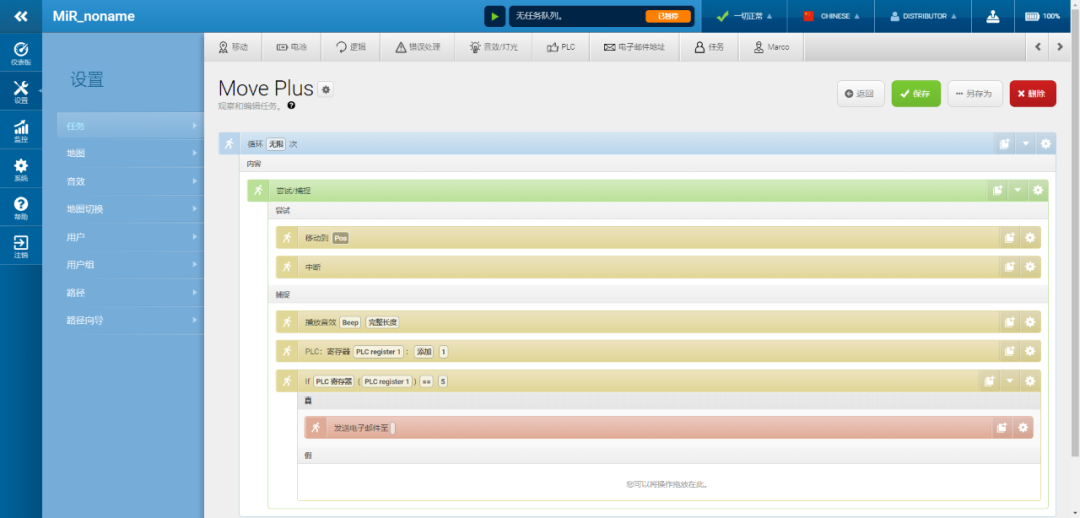The height and width of the screenshot is (518, 1080).
Task: Click the red 删除 delete button
Action: 1032,93
